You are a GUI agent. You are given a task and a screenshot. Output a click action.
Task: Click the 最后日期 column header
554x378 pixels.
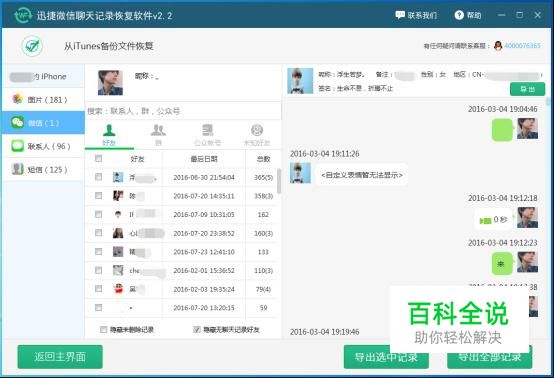tap(204, 159)
